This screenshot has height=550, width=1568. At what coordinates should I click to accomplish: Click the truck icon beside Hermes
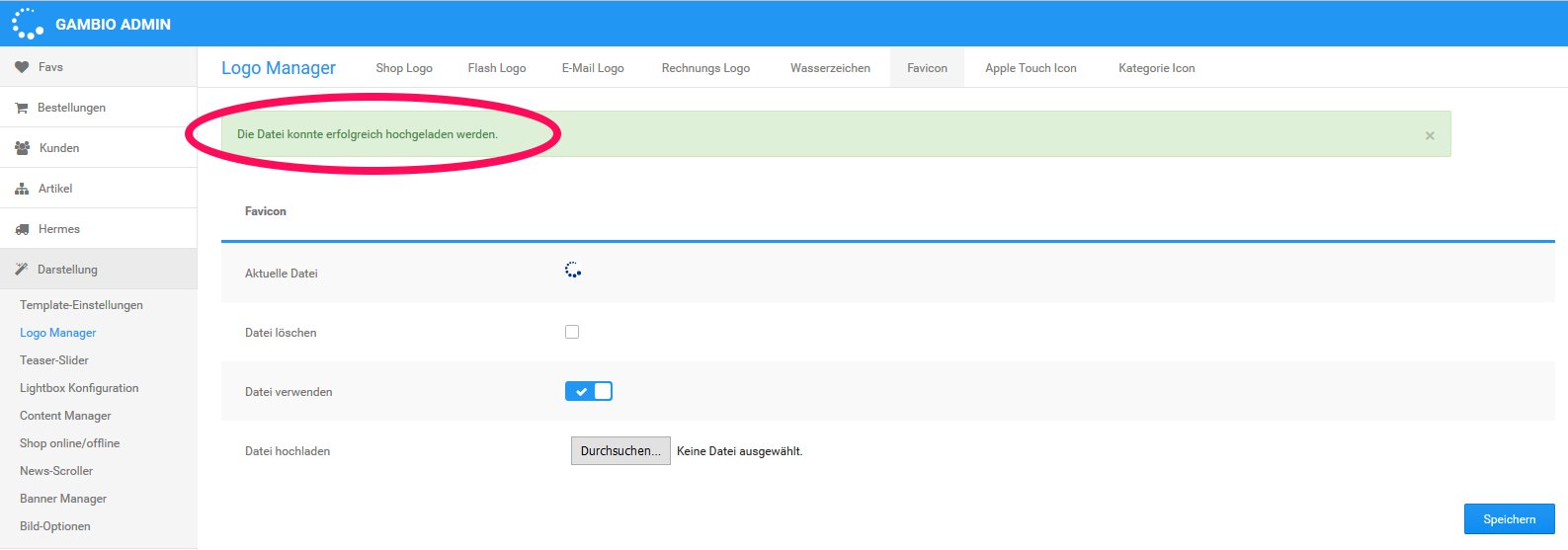click(22, 229)
